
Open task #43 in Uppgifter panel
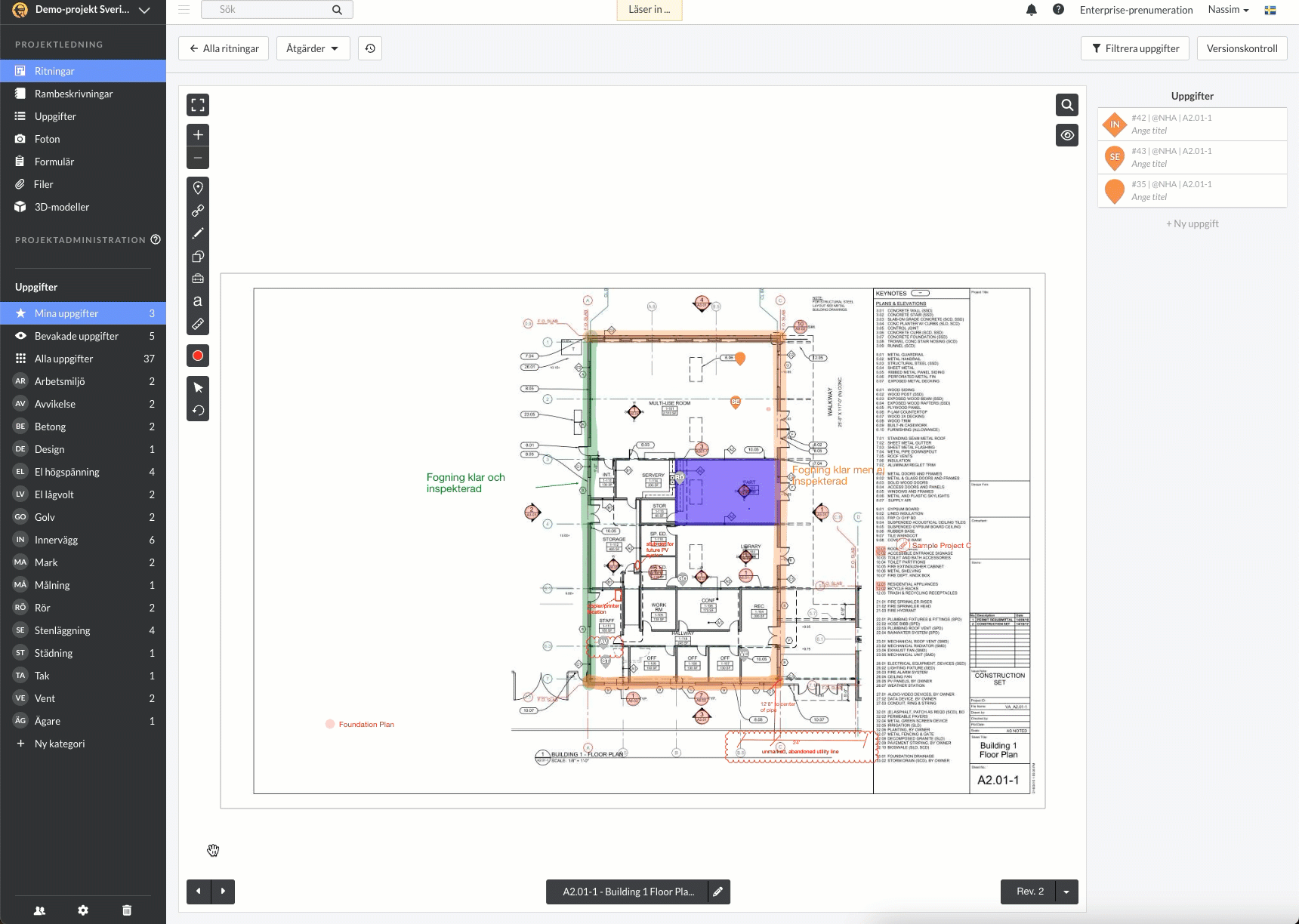click(1192, 158)
